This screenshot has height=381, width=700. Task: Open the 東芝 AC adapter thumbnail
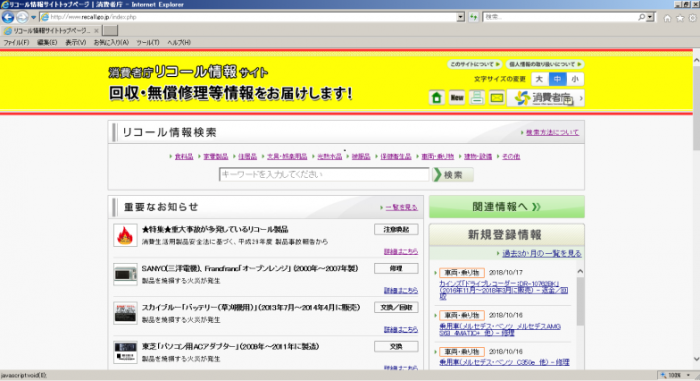click(125, 352)
